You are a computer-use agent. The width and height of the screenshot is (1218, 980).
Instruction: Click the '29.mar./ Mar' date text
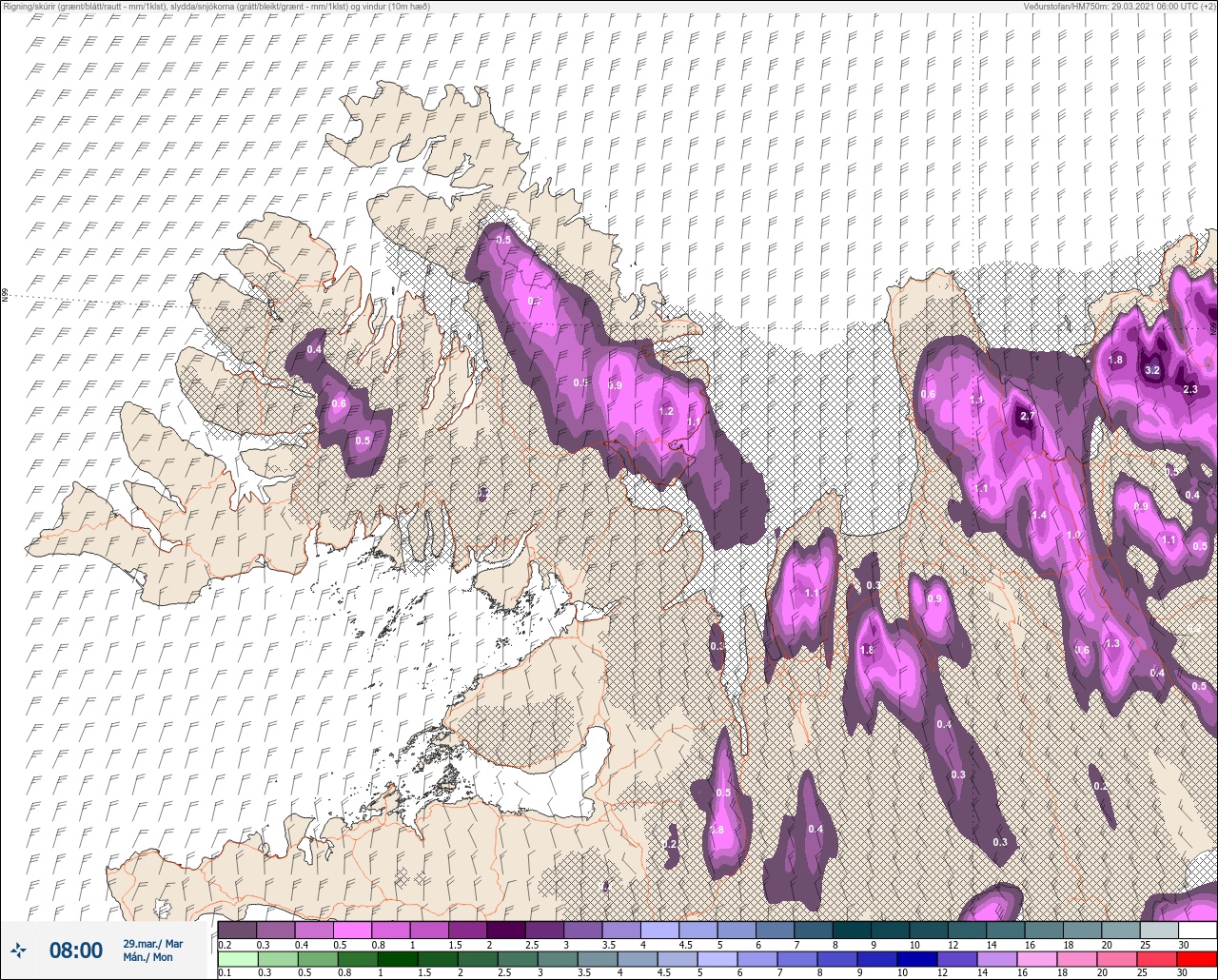152,944
